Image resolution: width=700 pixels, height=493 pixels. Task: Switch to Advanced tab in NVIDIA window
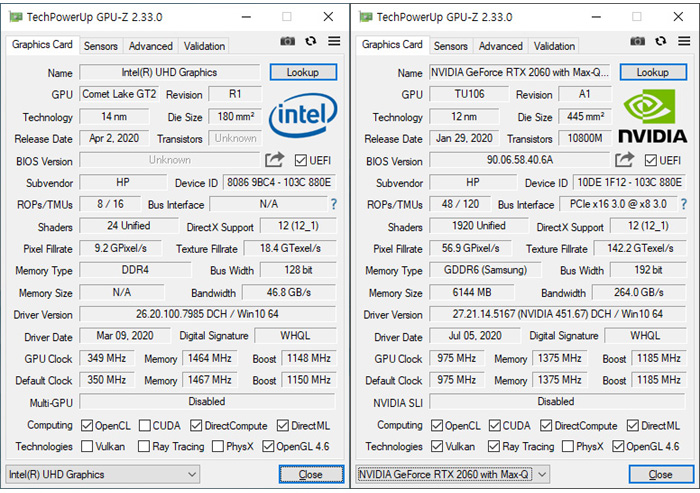[500, 46]
